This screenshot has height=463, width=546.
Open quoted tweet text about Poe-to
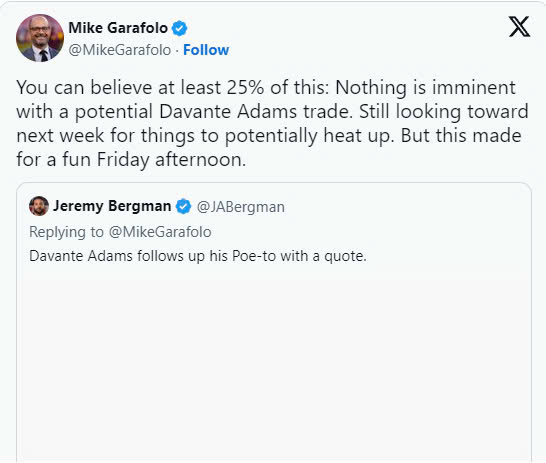[198, 256]
